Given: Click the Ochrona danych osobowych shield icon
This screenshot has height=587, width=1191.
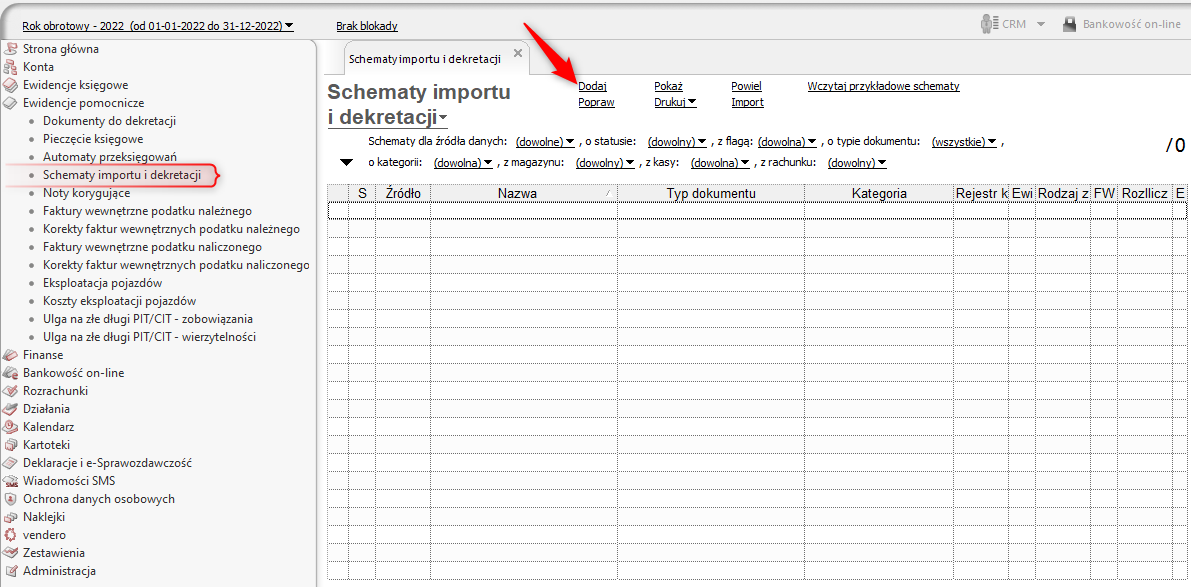Looking at the screenshot, I should [11, 499].
